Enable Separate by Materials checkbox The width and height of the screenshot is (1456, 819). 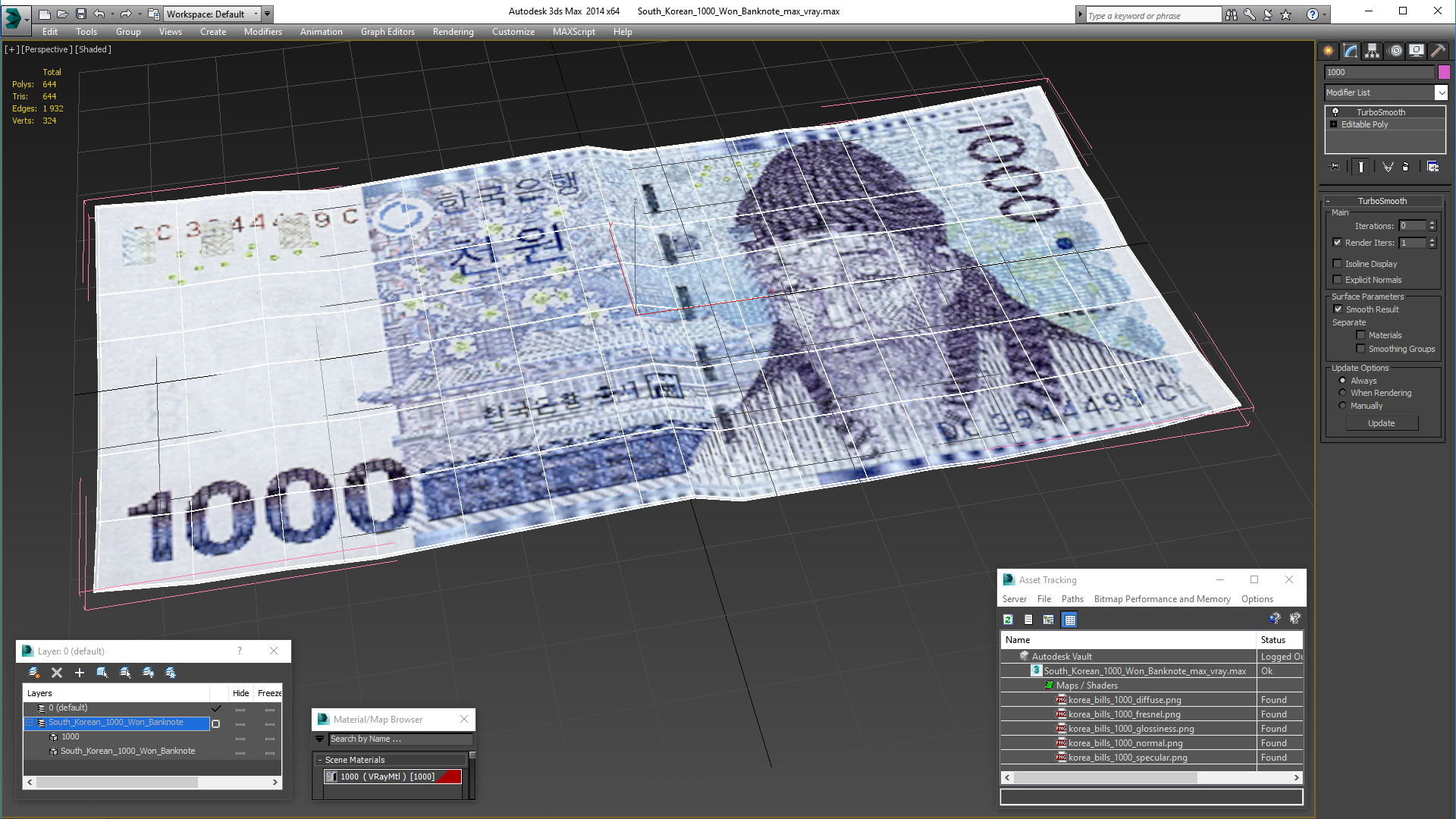1361,335
